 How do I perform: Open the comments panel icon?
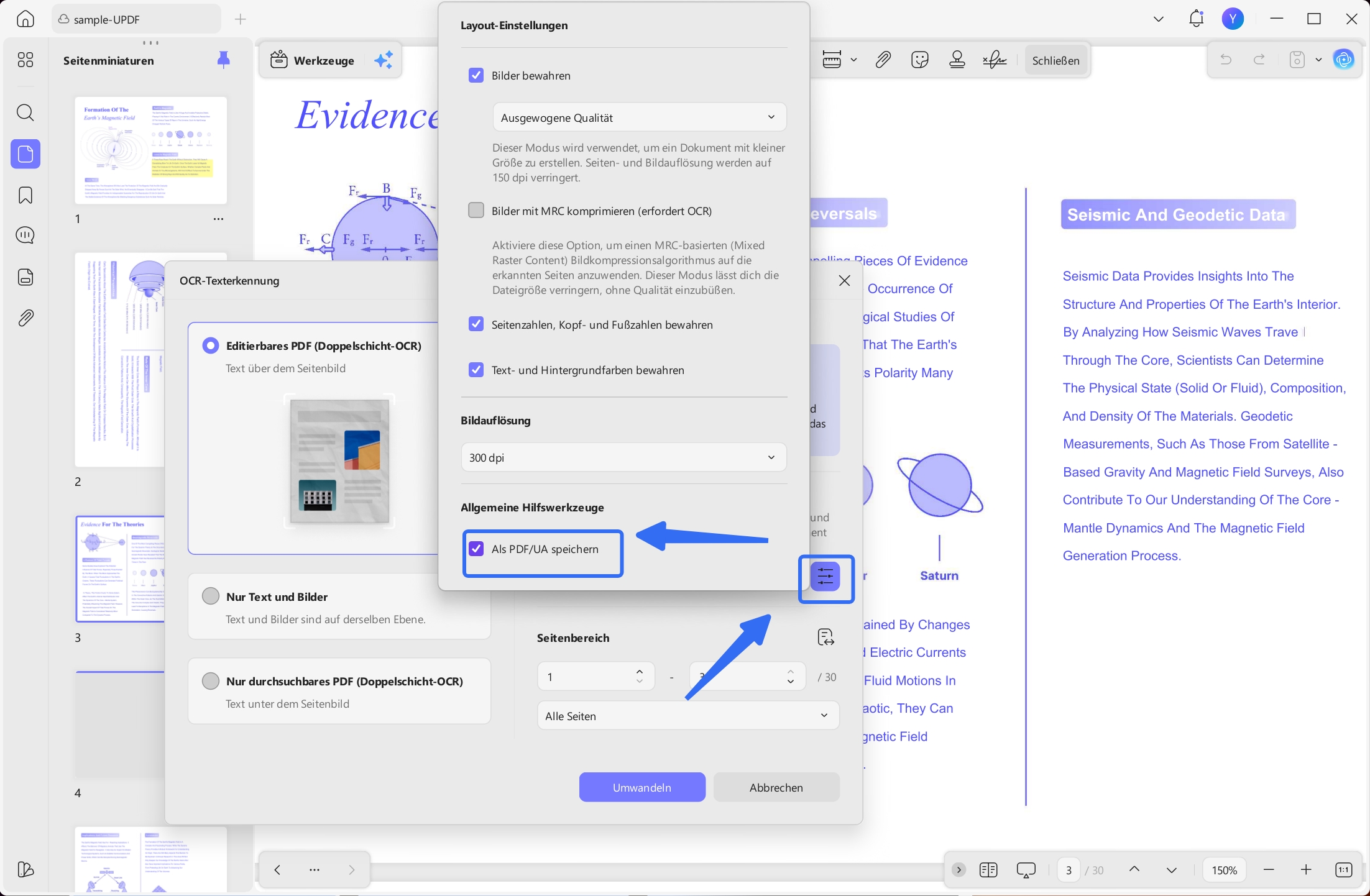[25, 235]
